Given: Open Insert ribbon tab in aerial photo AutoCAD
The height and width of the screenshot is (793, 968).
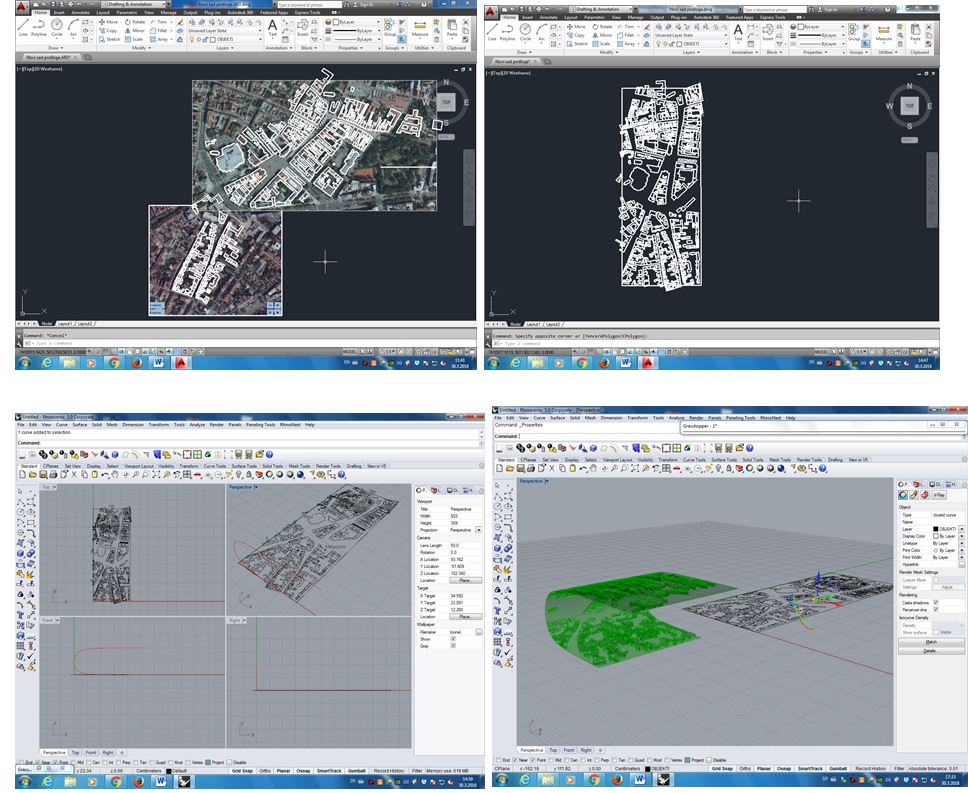Looking at the screenshot, I should pyautogui.click(x=59, y=12).
